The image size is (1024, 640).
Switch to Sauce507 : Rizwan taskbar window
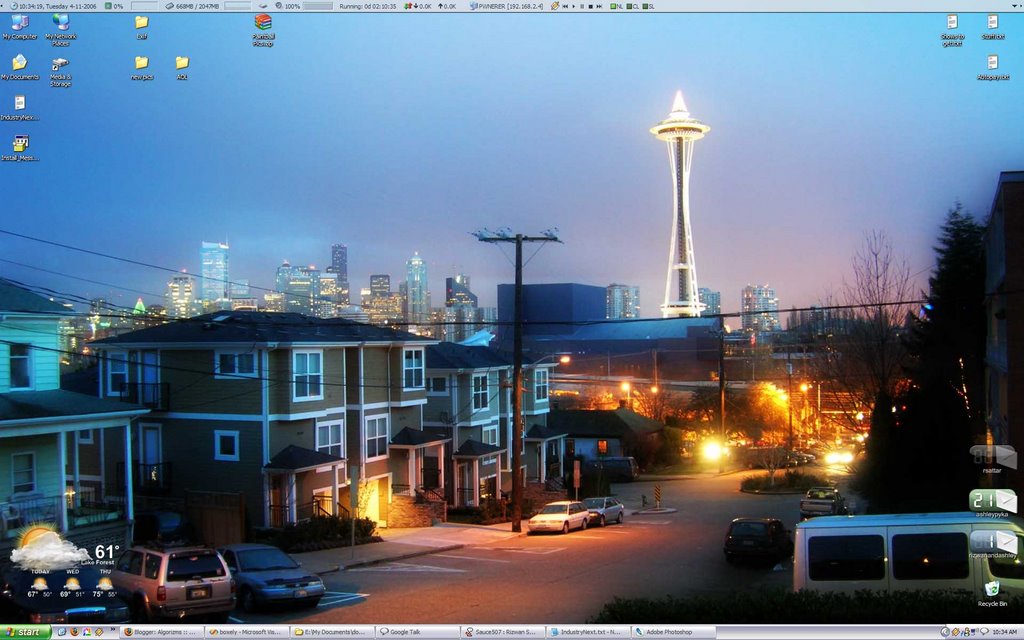pyautogui.click(x=504, y=632)
